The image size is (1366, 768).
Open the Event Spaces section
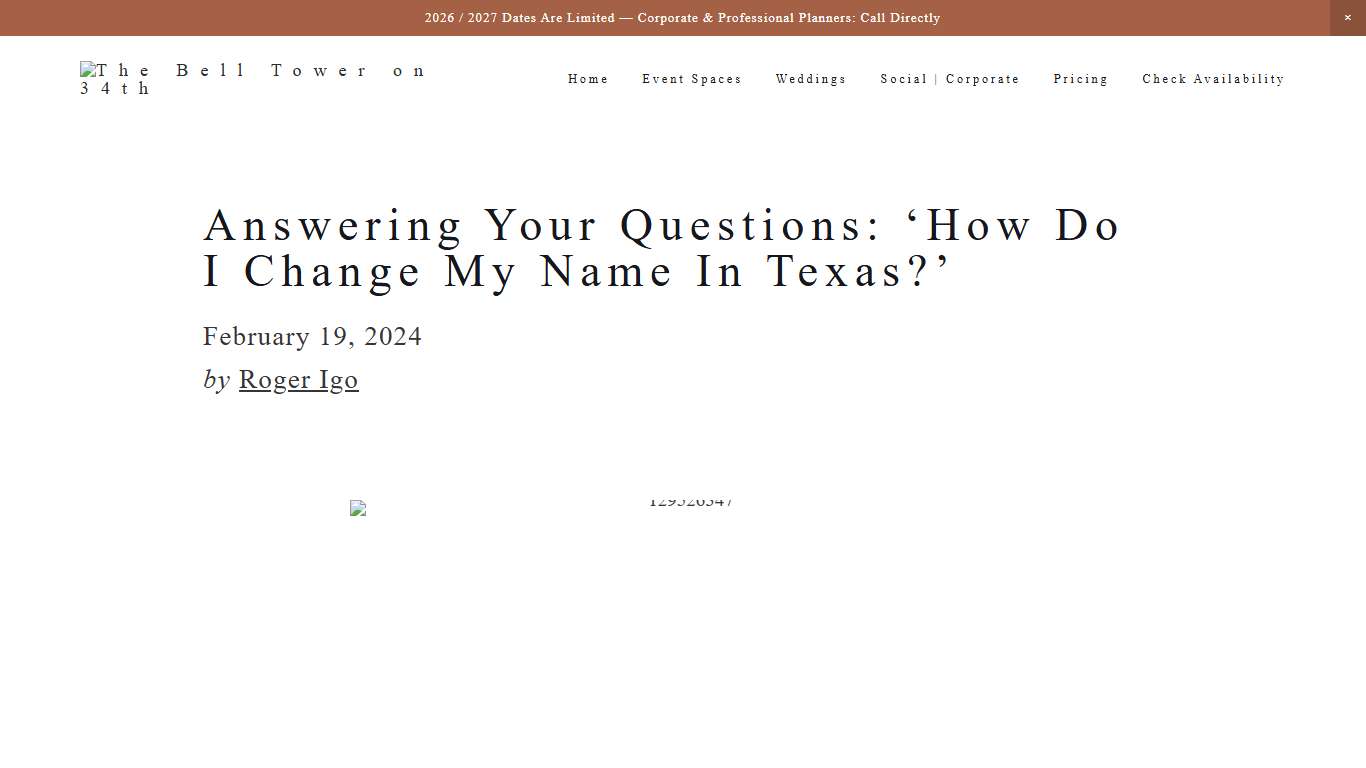tap(692, 79)
